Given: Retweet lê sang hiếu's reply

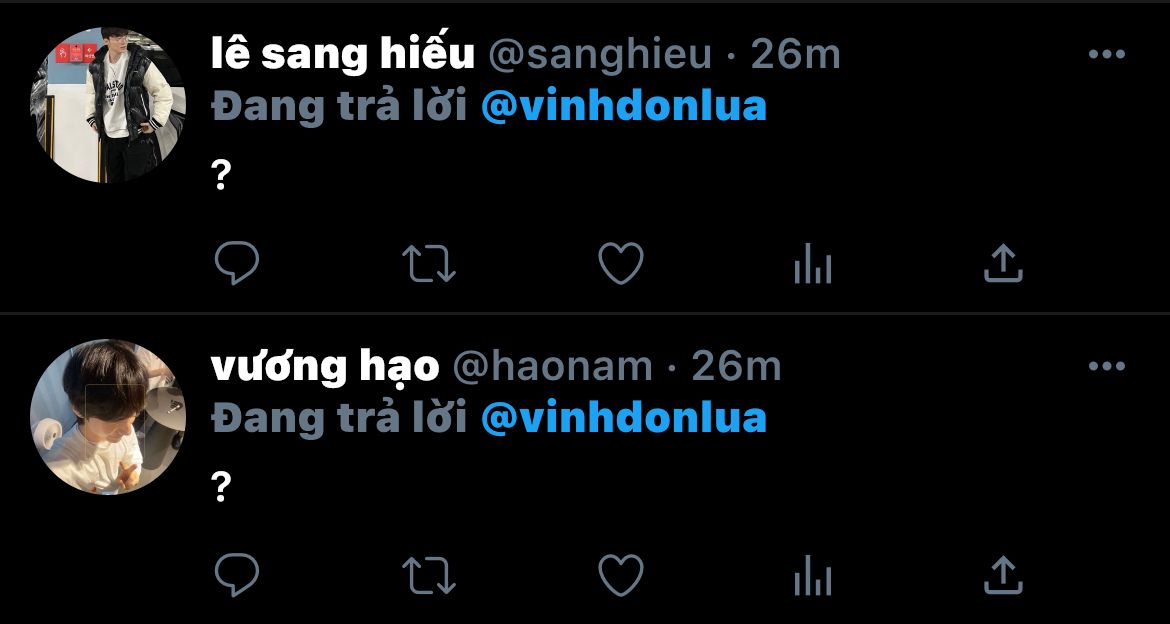Looking at the screenshot, I should 428,263.
